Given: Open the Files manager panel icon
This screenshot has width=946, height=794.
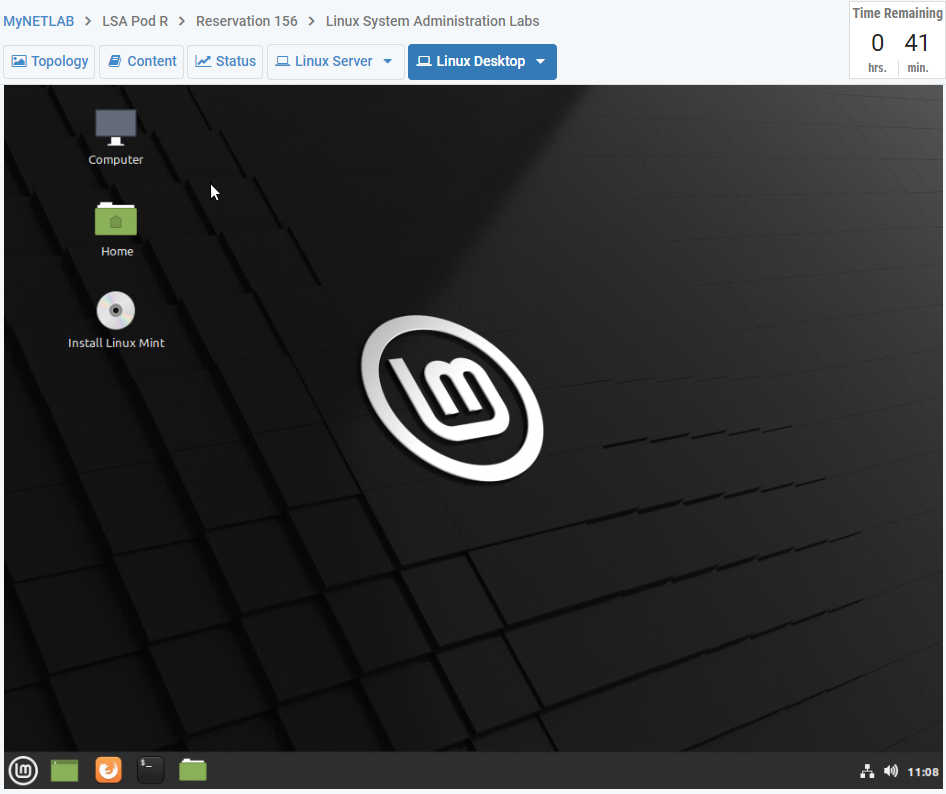Looking at the screenshot, I should pos(193,770).
